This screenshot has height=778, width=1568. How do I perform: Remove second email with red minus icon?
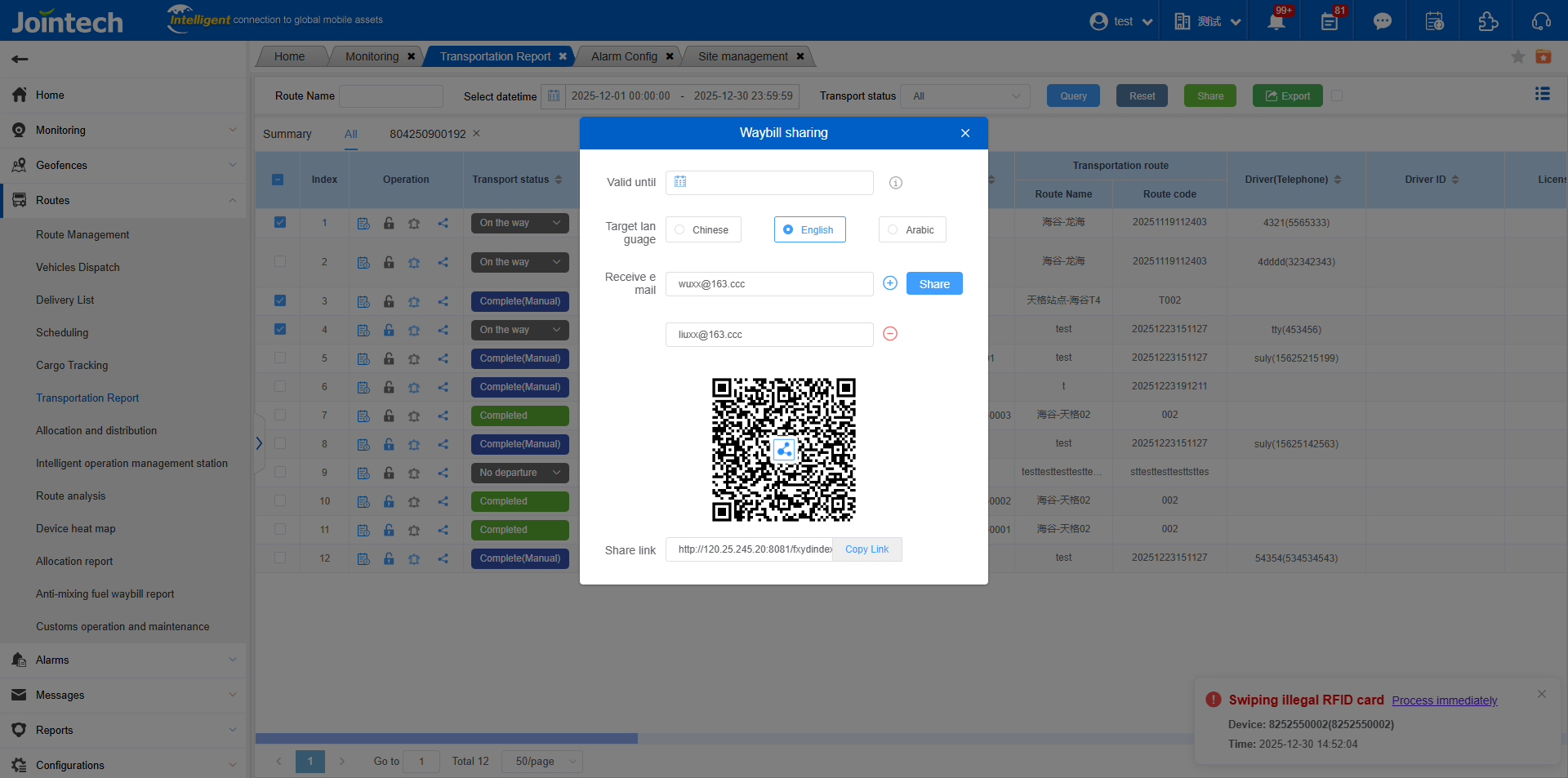pyautogui.click(x=890, y=334)
